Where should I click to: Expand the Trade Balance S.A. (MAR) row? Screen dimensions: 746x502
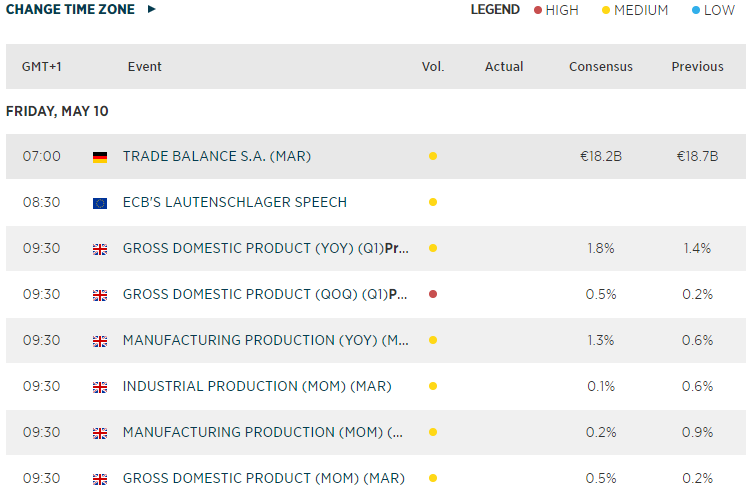click(216, 156)
